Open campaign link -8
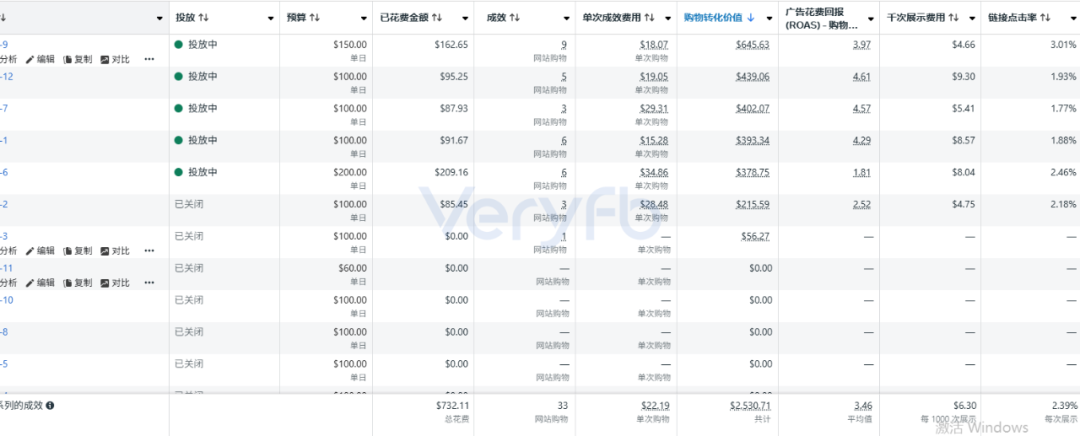The image size is (1080, 436). click(x=4, y=332)
